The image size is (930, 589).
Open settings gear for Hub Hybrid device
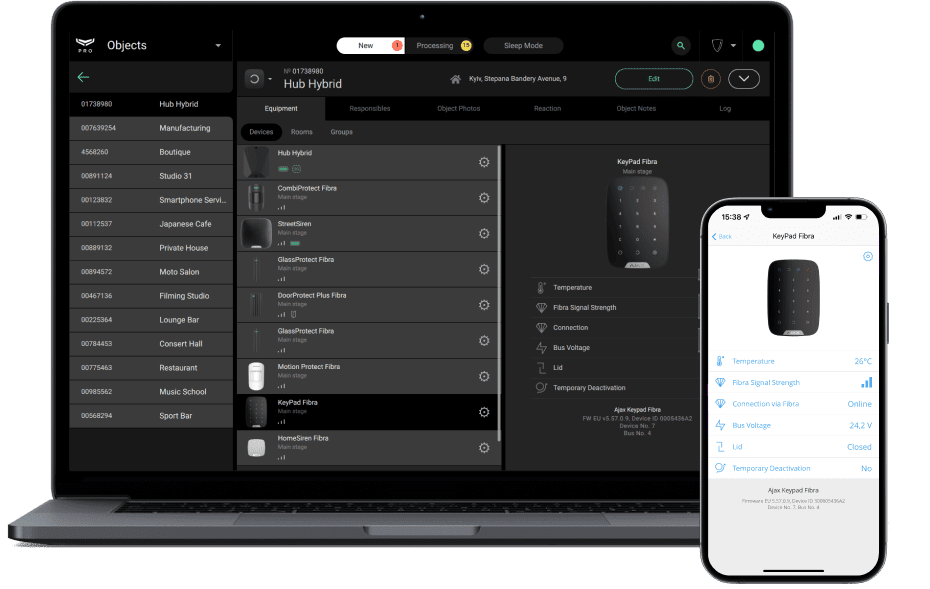point(484,162)
